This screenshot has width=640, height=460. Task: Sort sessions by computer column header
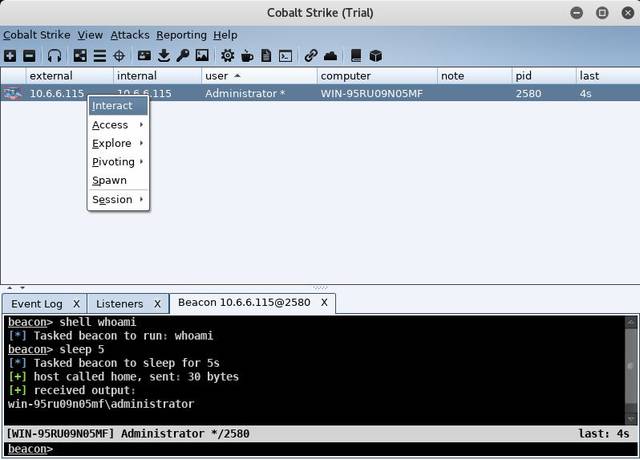pyautogui.click(x=377, y=76)
